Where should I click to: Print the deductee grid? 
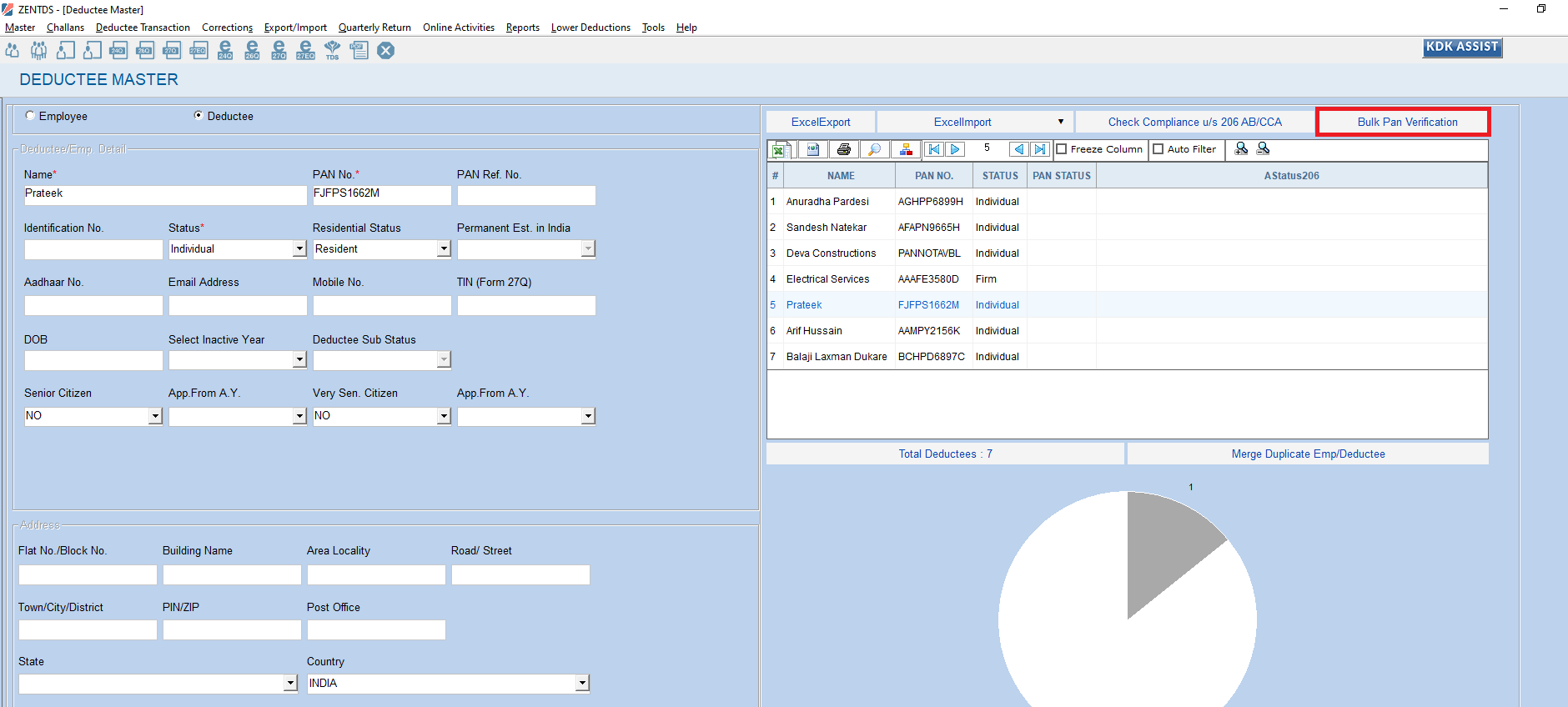click(x=843, y=149)
